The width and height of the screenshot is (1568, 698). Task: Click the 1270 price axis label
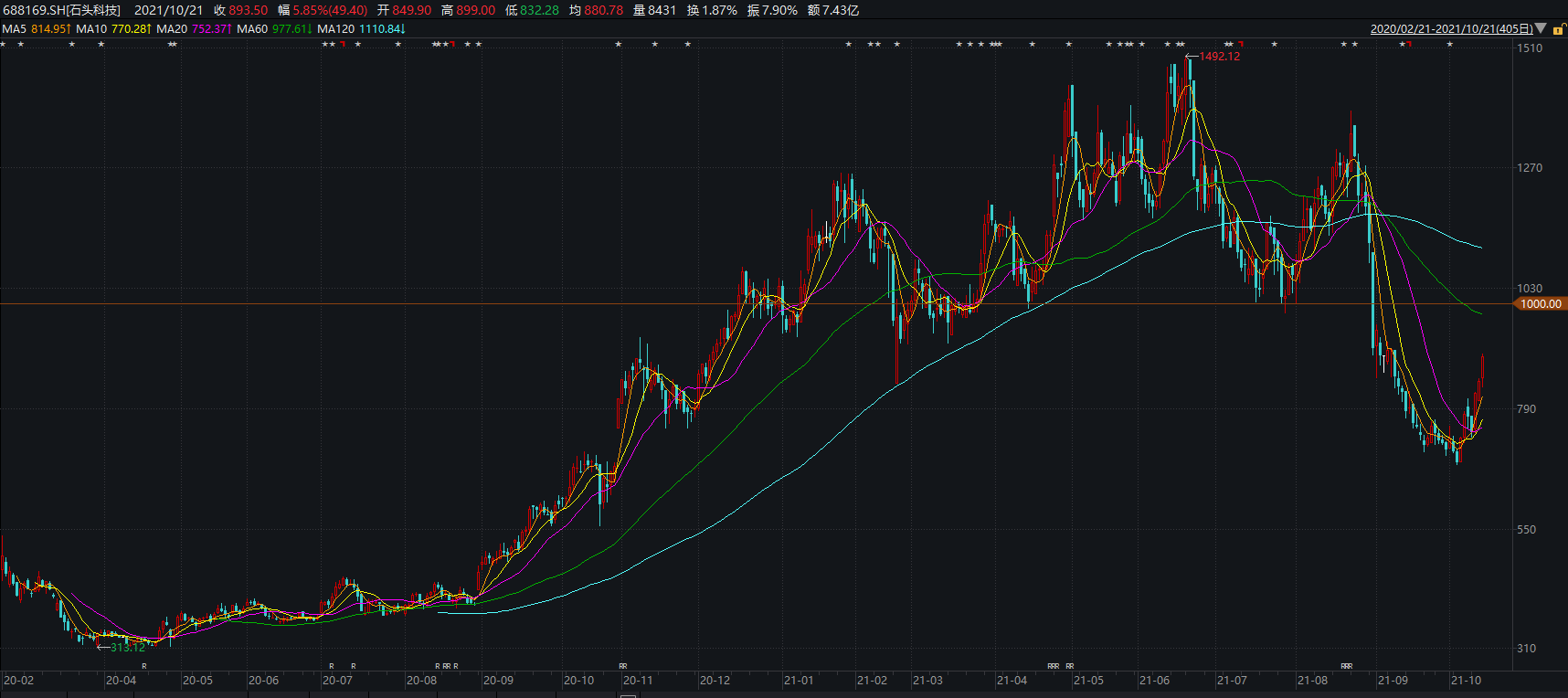coord(1529,168)
